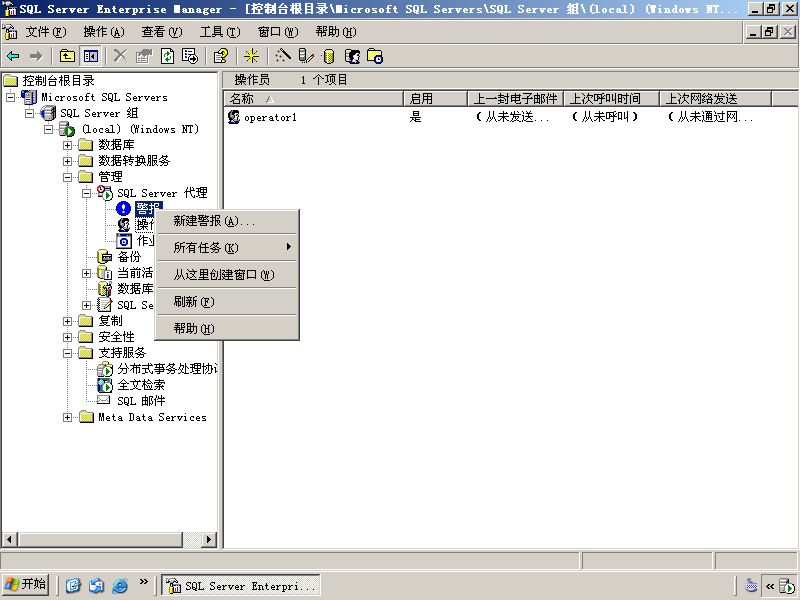Image resolution: width=800 pixels, height=600 pixels.
Task: Click the Forward arrow toolbar icon
Action: [36, 56]
